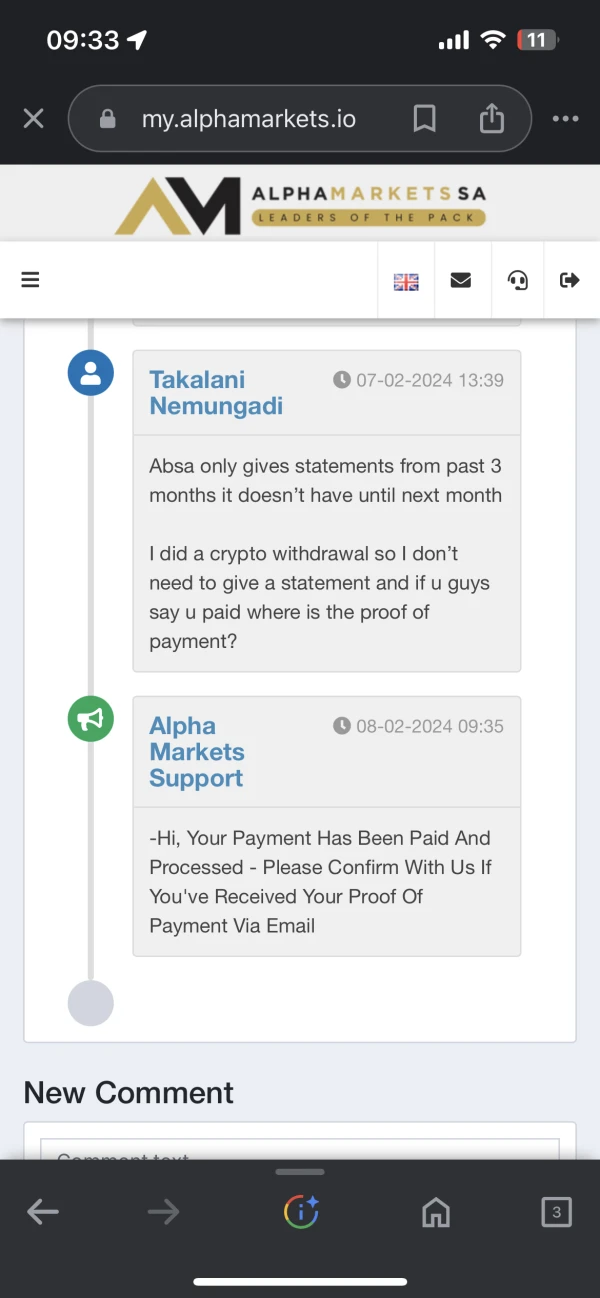Open the support headset icon
600x1298 pixels.
518,281
